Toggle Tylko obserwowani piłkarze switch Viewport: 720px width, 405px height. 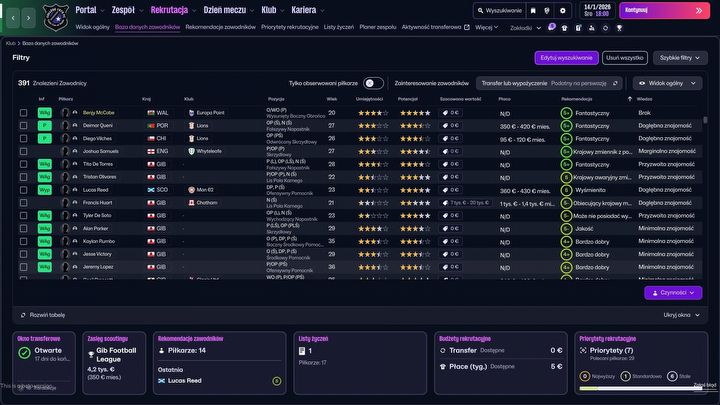(x=373, y=83)
